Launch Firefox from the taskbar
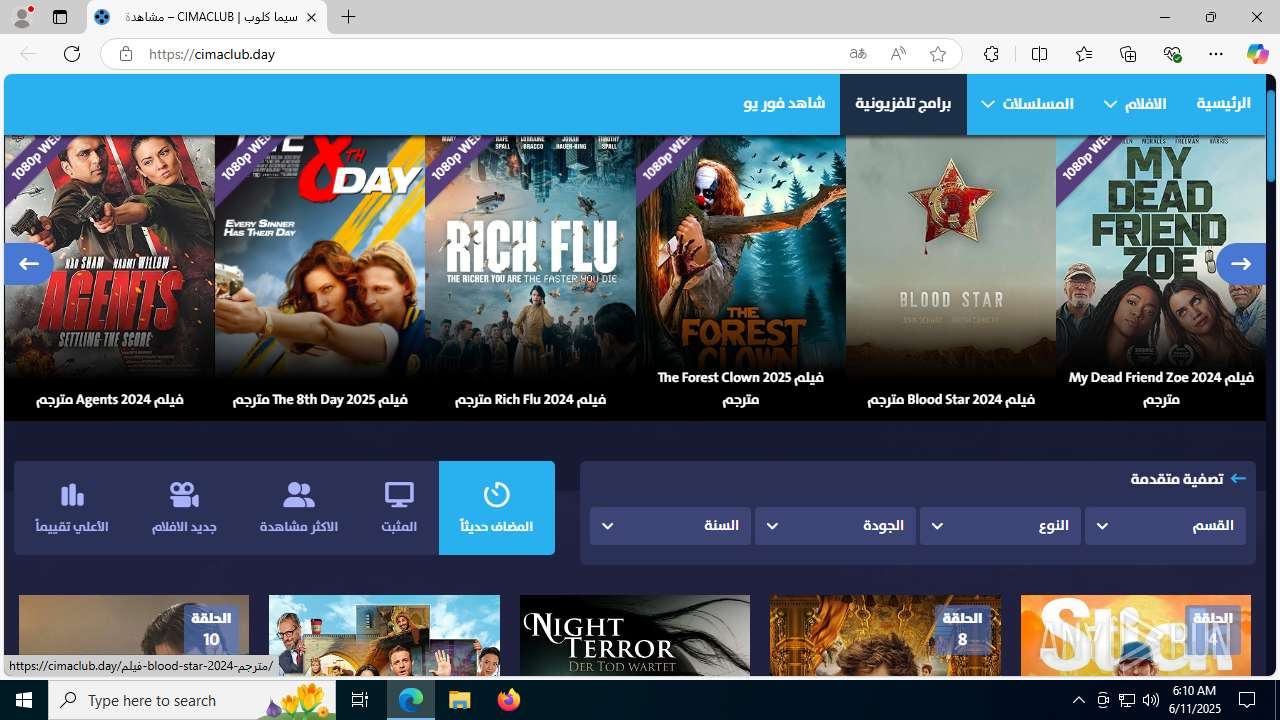Image resolution: width=1280 pixels, height=720 pixels. click(509, 700)
